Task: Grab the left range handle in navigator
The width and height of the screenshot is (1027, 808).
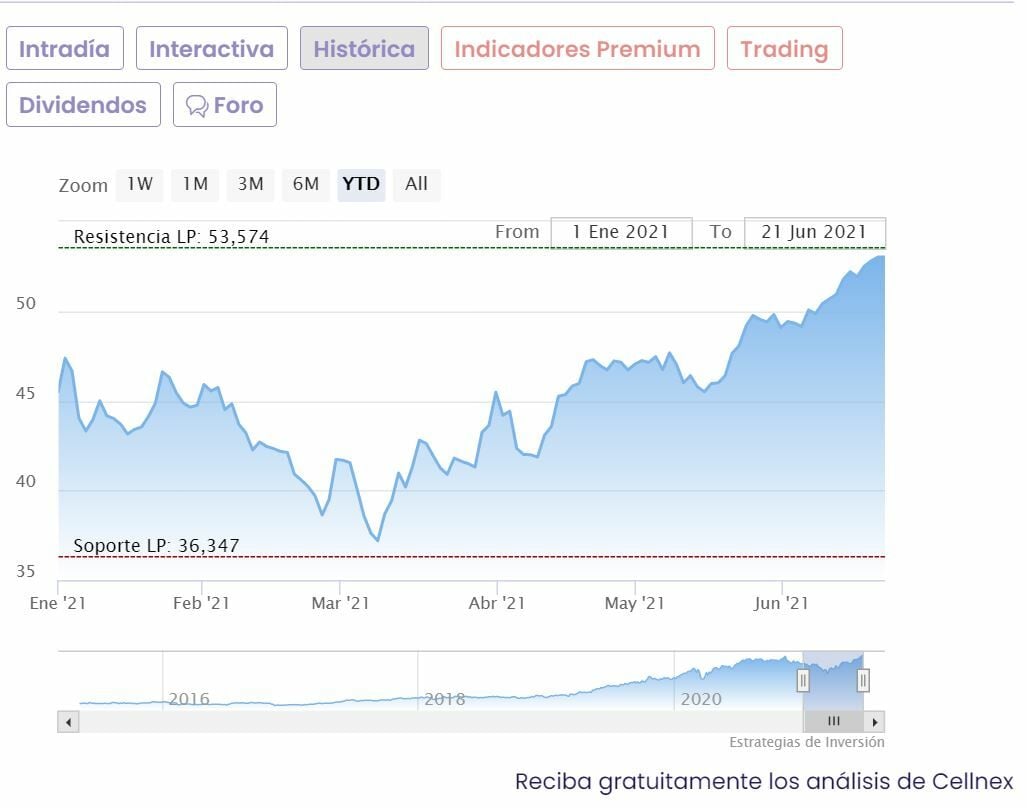Action: [x=803, y=681]
